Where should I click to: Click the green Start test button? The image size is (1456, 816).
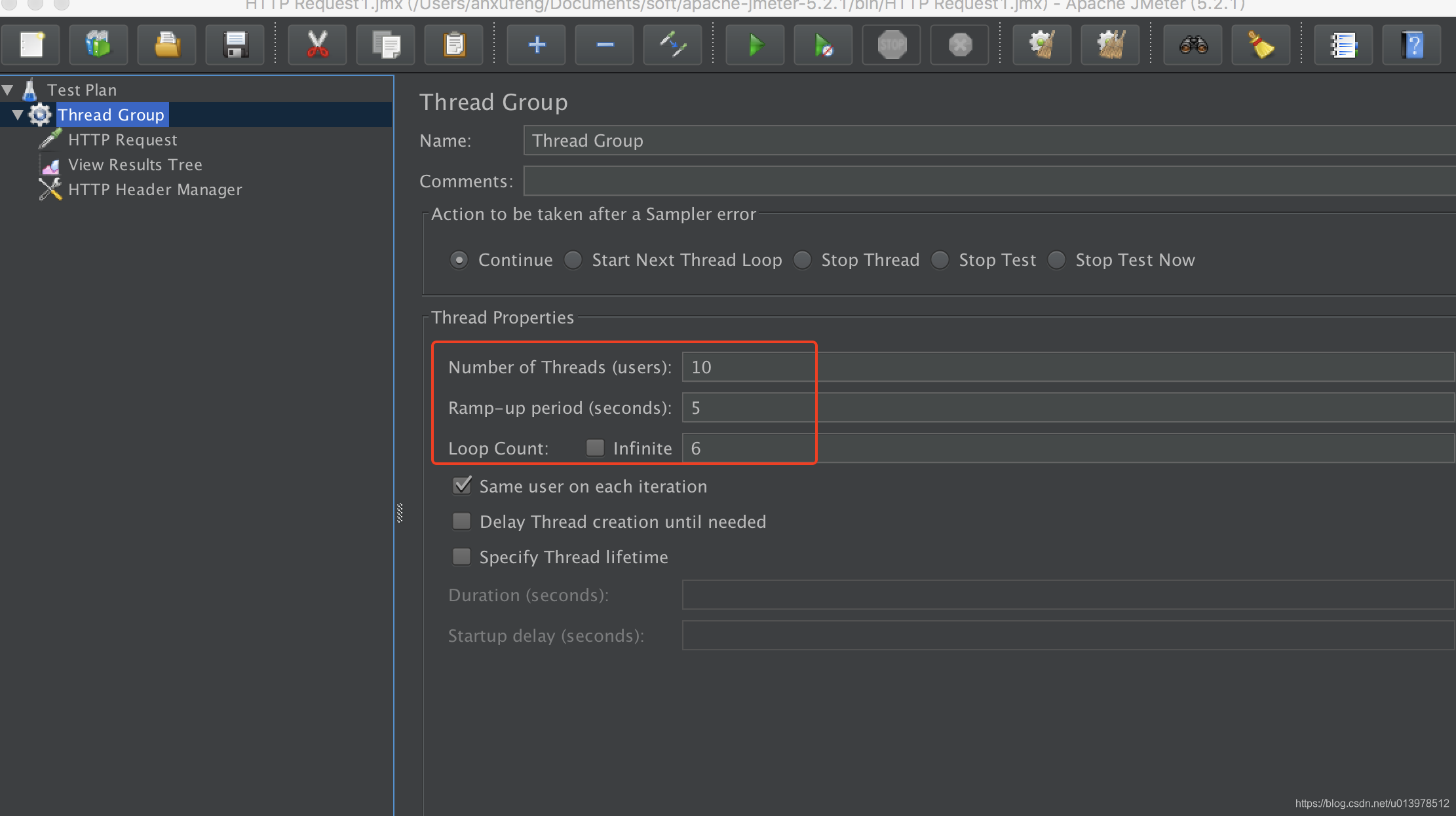click(x=755, y=45)
